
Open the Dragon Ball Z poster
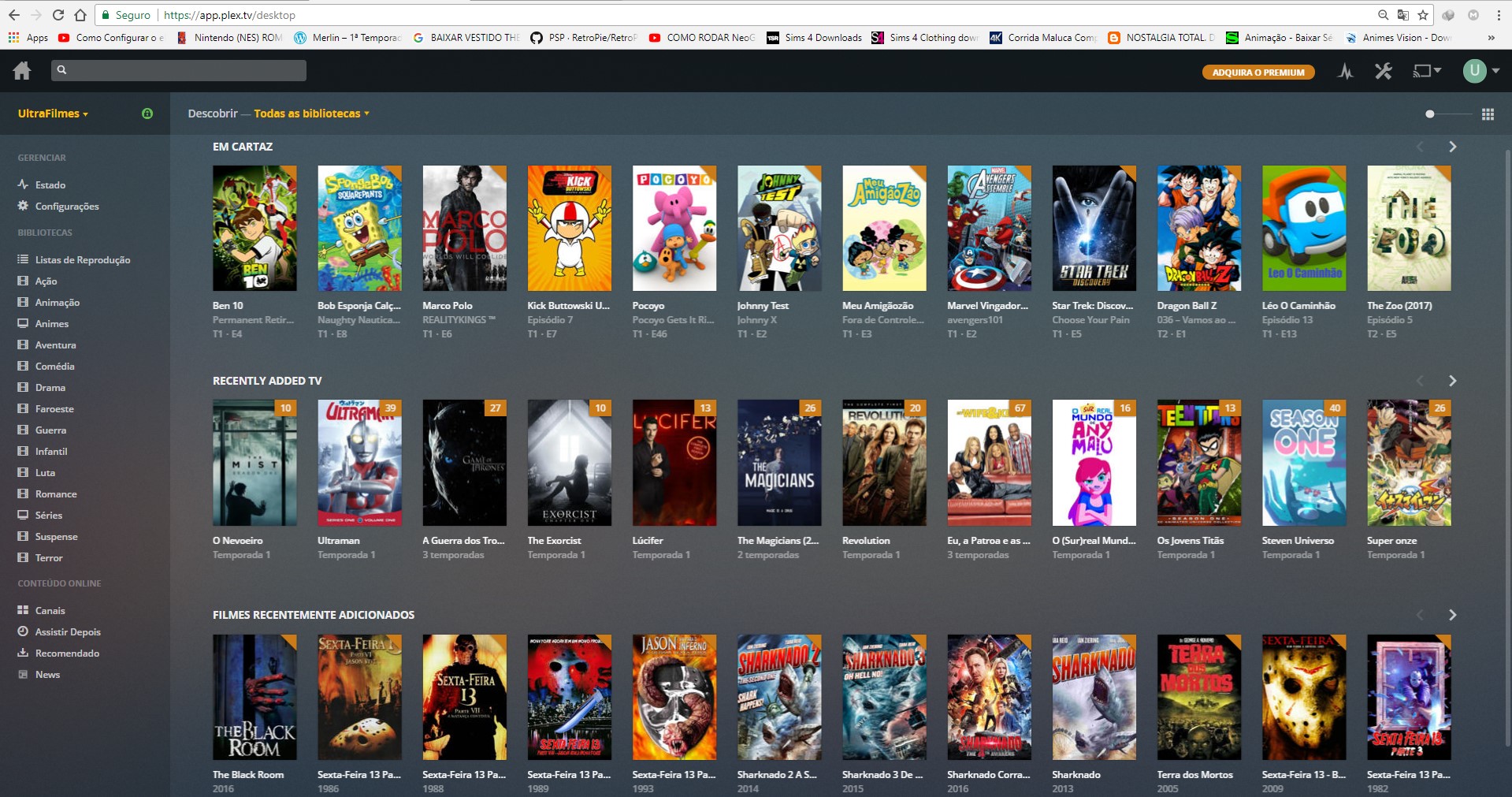point(1199,228)
